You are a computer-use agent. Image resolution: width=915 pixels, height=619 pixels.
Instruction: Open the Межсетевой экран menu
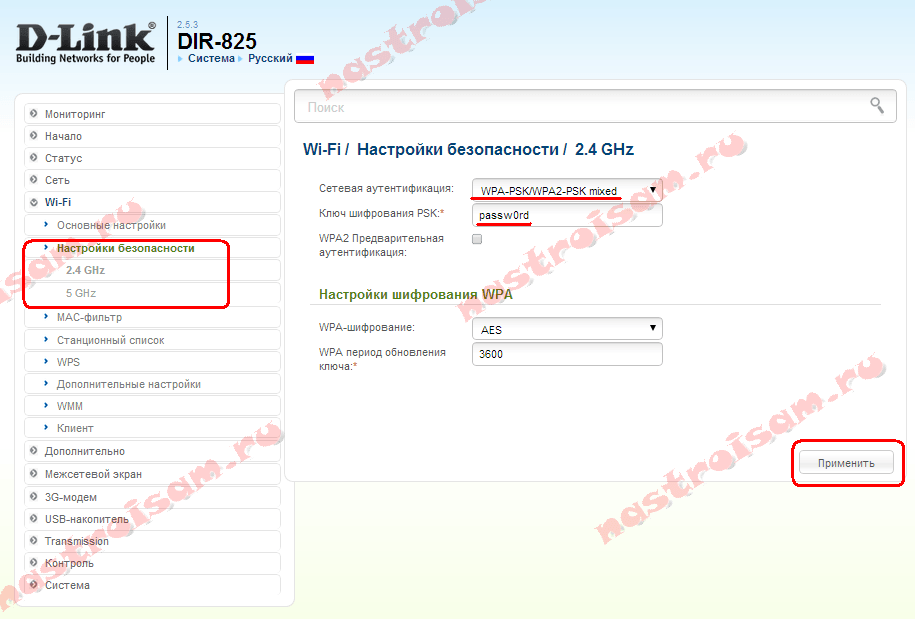pos(93,474)
